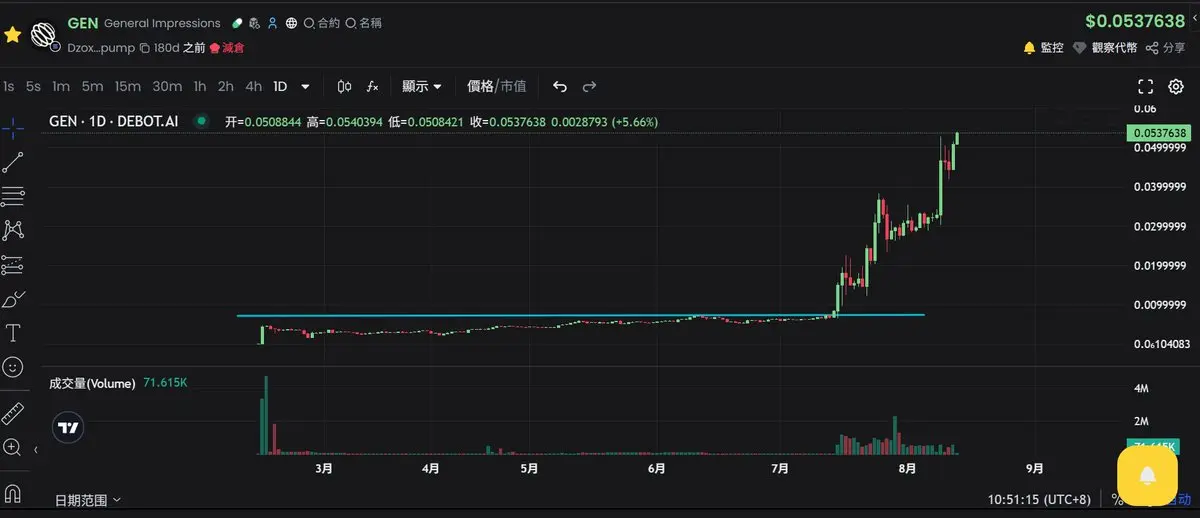Click the 8月 time axis label
1200x518 pixels.
pyautogui.click(x=907, y=468)
